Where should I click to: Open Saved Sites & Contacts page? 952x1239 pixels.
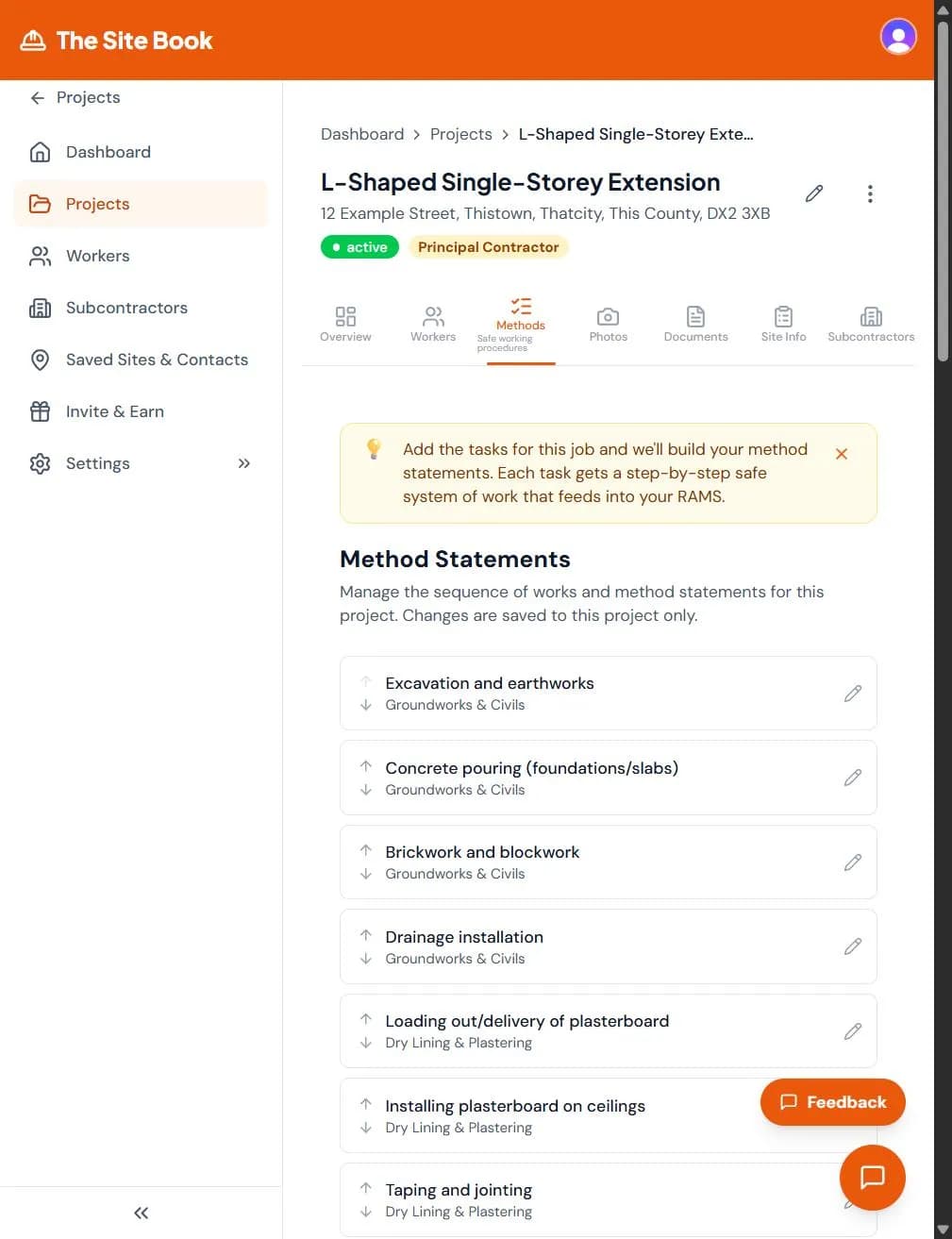(x=157, y=360)
